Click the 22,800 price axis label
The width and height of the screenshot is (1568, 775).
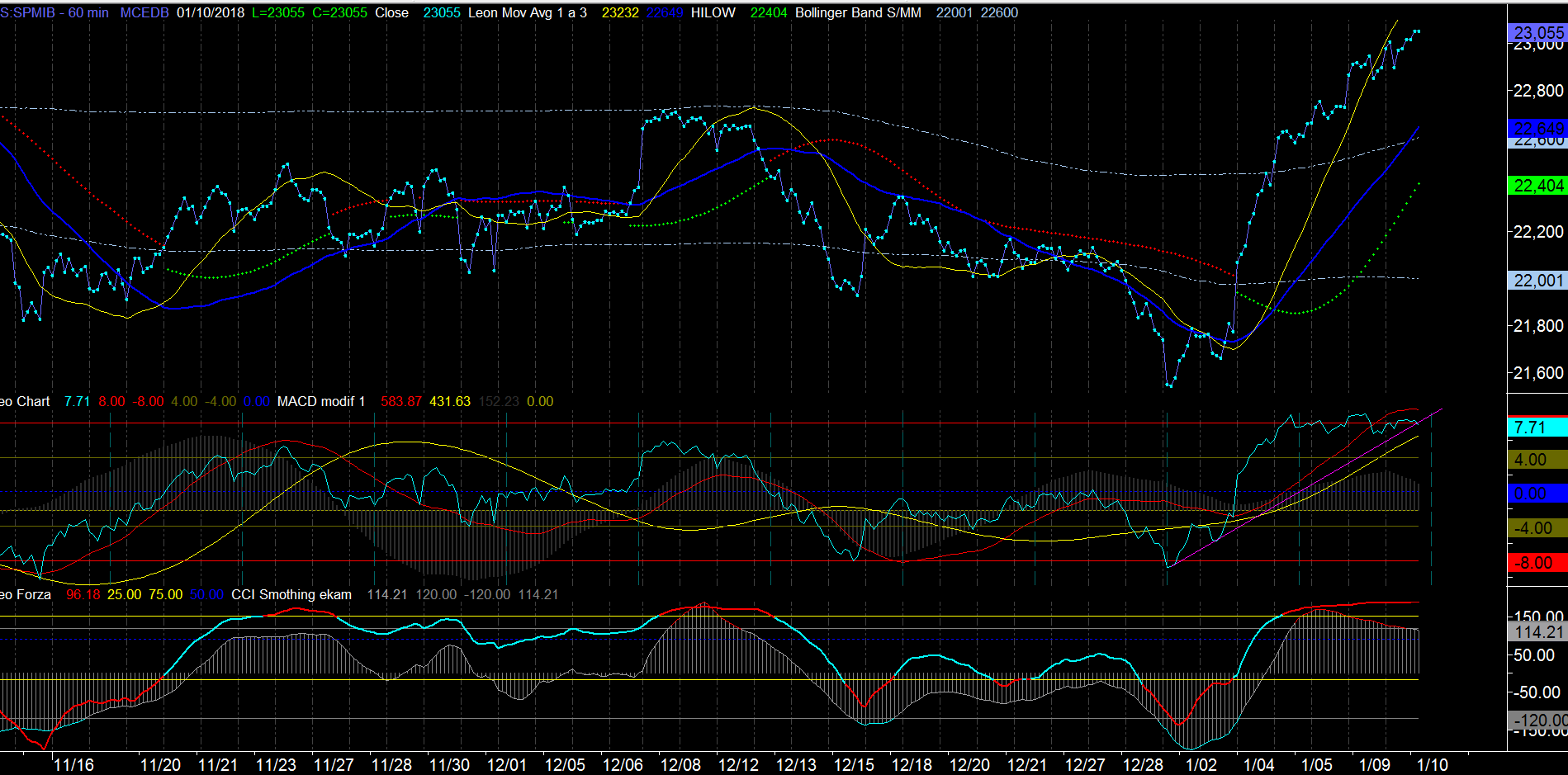coord(1537,91)
